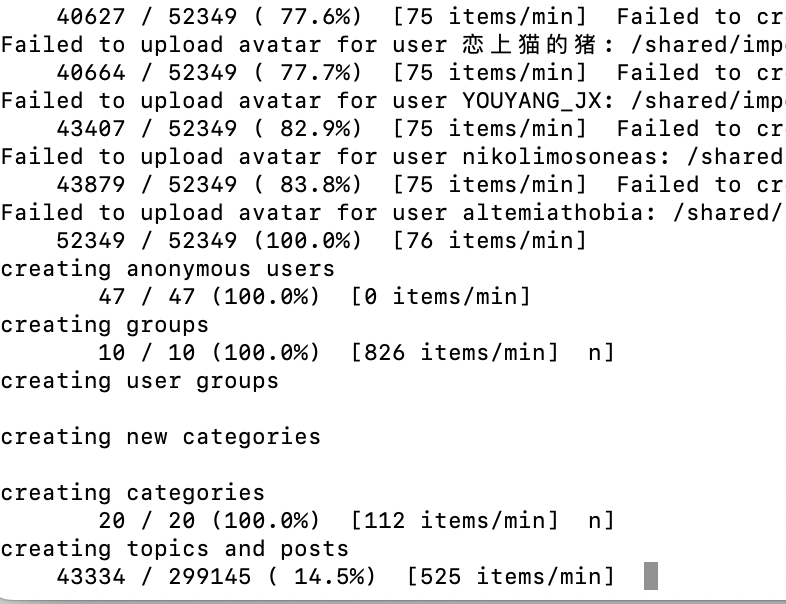Click the "creating user groups" line
Viewport: 786px width, 604px height.
click(x=139, y=381)
